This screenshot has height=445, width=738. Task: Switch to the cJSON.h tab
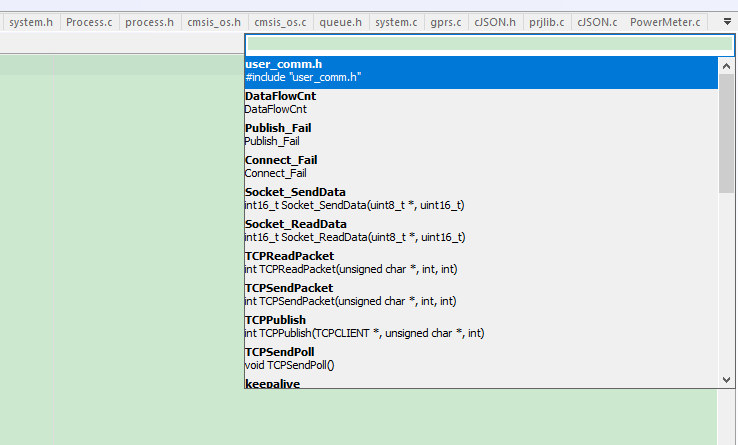click(495, 22)
